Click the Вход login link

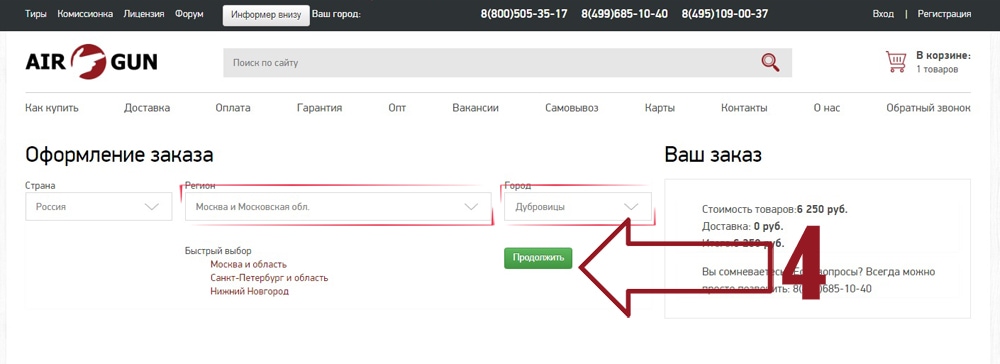click(x=883, y=14)
